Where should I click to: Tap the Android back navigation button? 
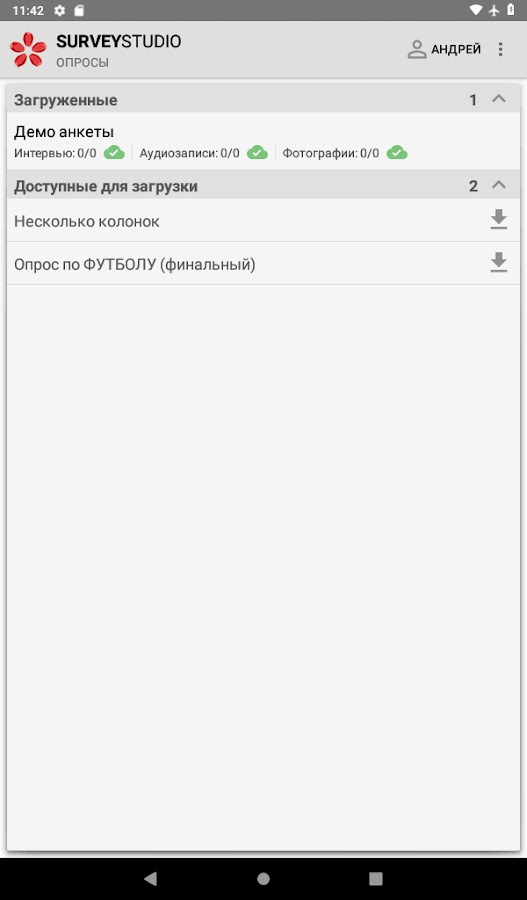point(150,878)
